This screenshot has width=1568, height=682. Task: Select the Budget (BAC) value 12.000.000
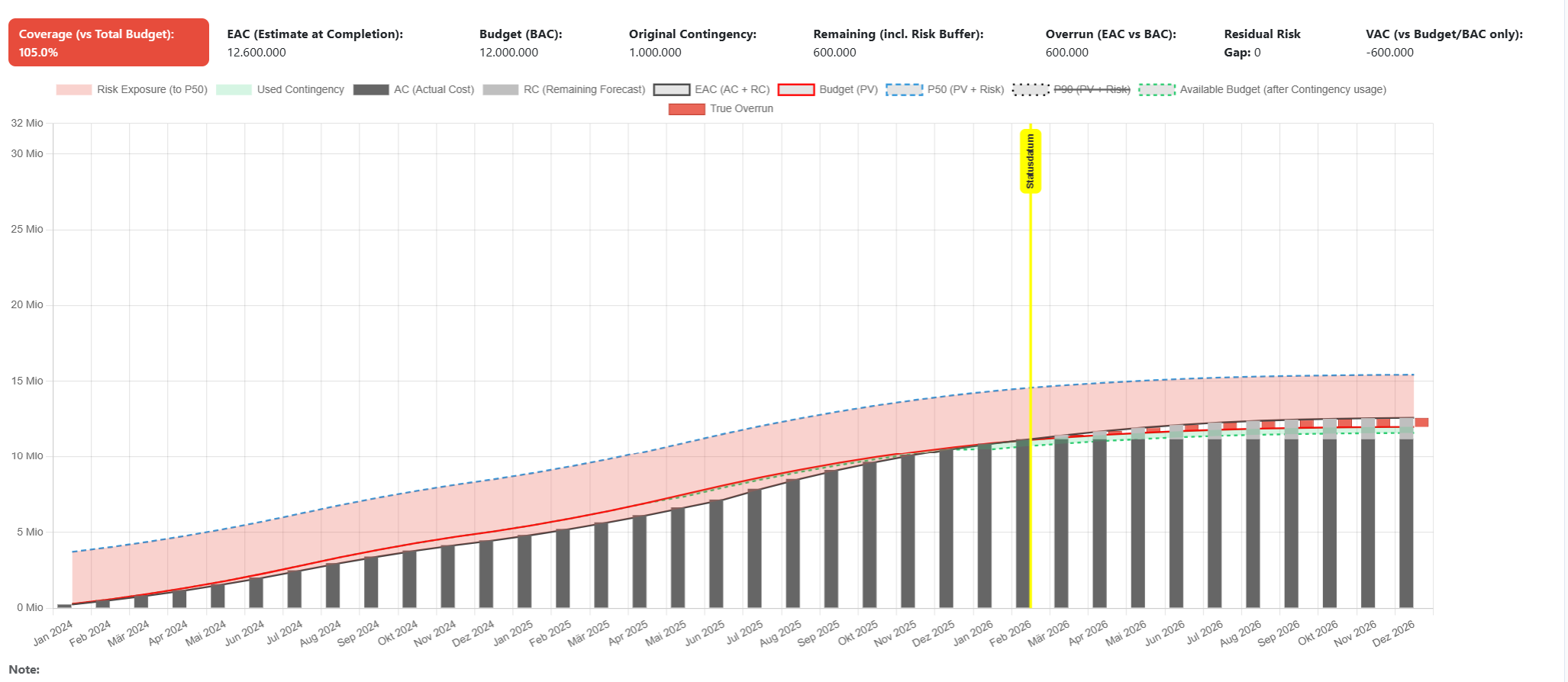tap(508, 53)
